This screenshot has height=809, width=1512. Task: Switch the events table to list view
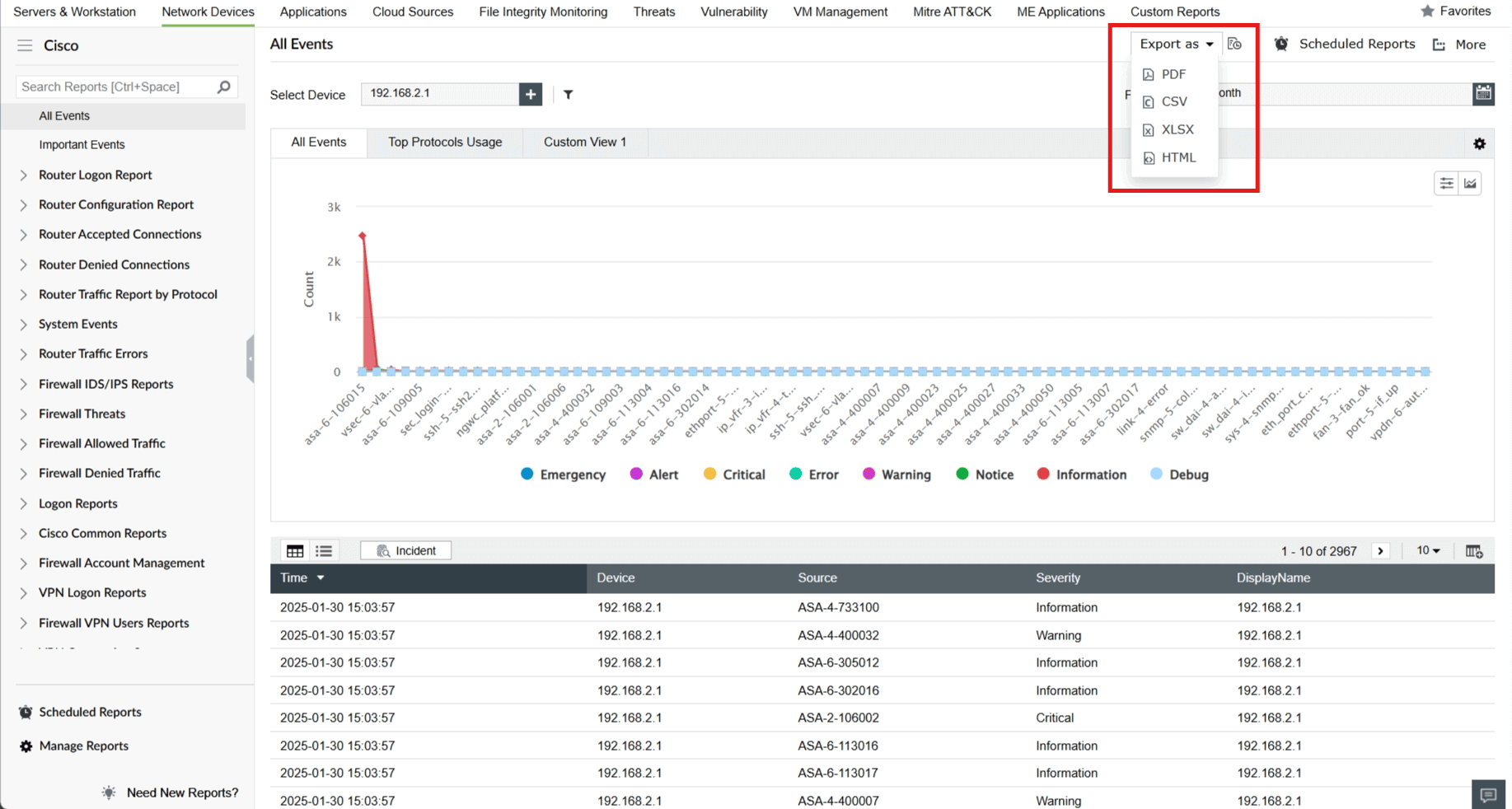click(x=324, y=550)
